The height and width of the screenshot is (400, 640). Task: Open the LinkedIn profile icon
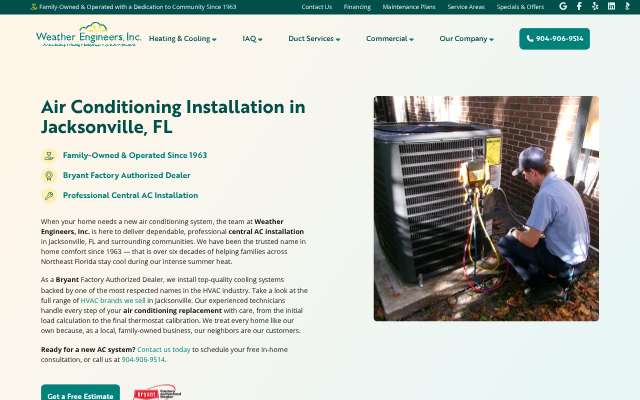tap(611, 6)
